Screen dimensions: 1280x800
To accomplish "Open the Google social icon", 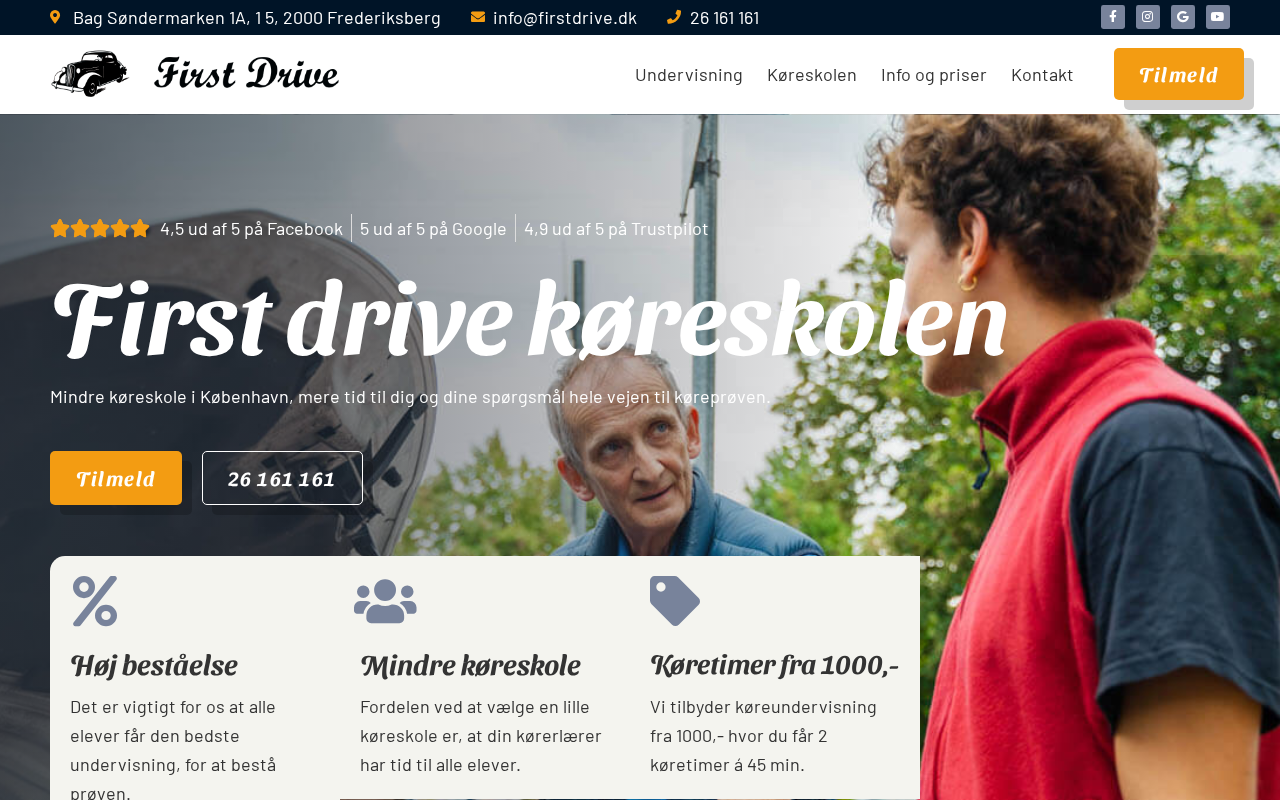I will (1183, 17).
